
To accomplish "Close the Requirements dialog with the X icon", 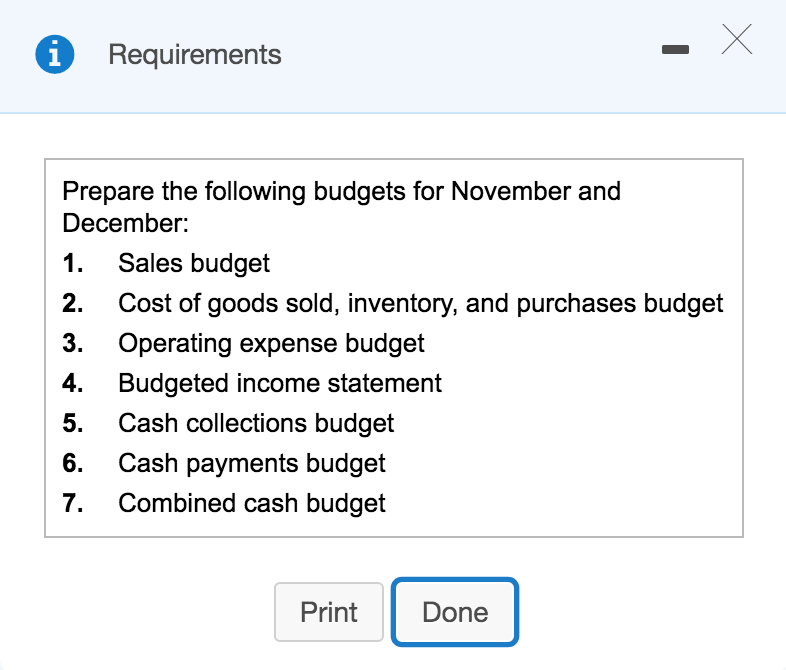I will (736, 39).
